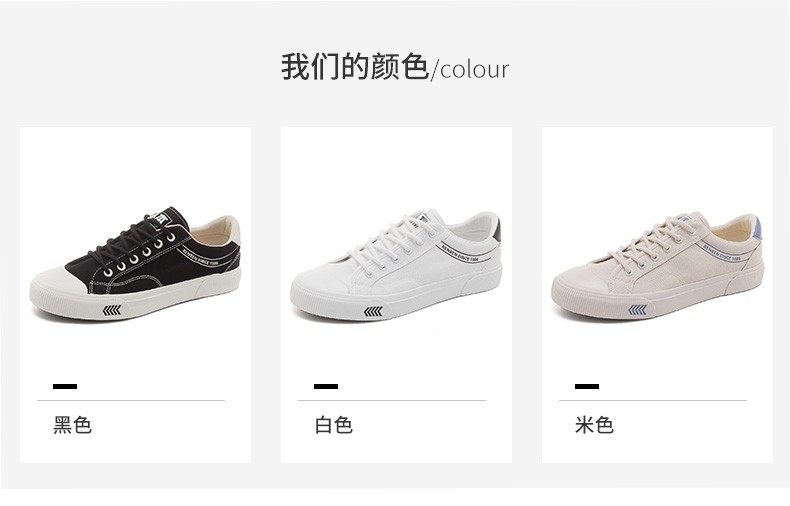Click the divider line above 白色
Screen dimensions: 790x506
(392, 401)
